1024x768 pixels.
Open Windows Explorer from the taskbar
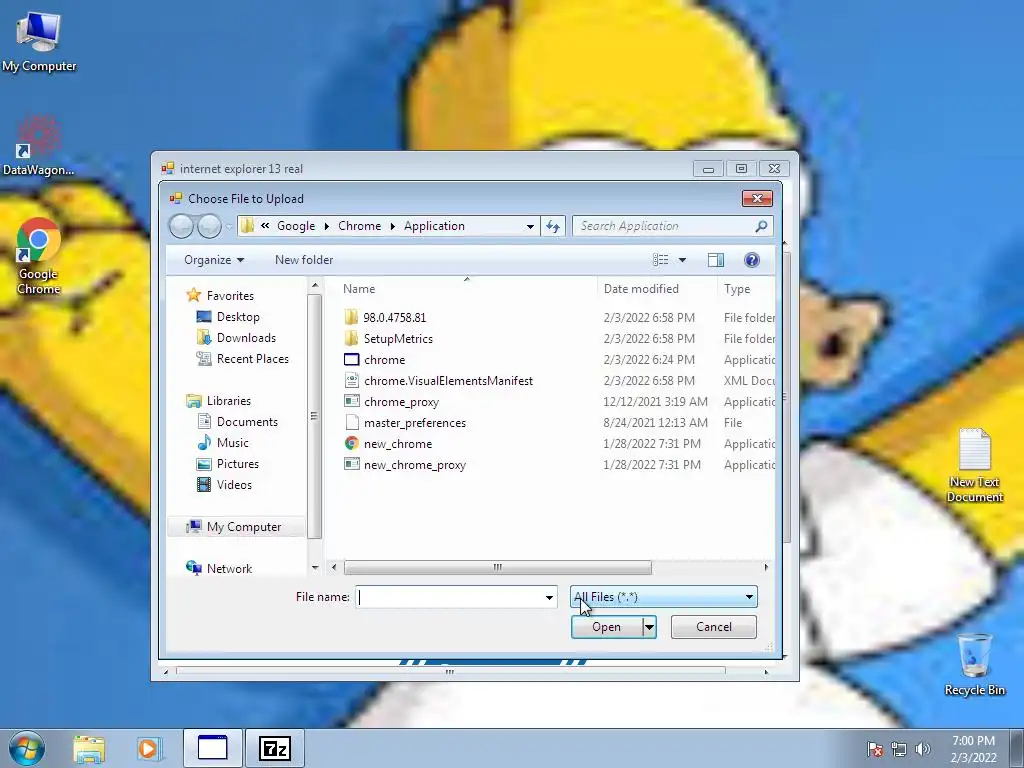pos(89,749)
